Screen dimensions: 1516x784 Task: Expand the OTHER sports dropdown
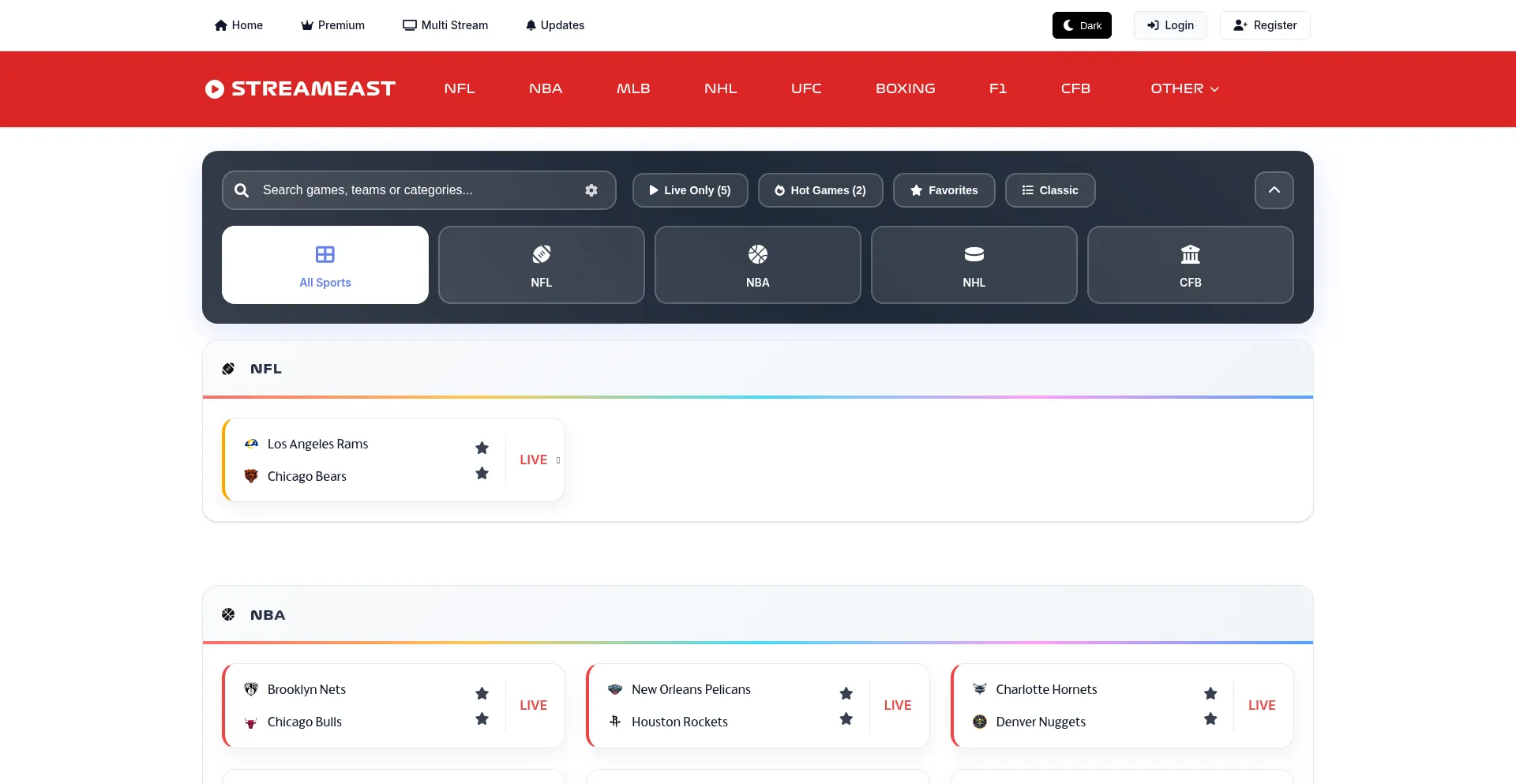coord(1184,89)
